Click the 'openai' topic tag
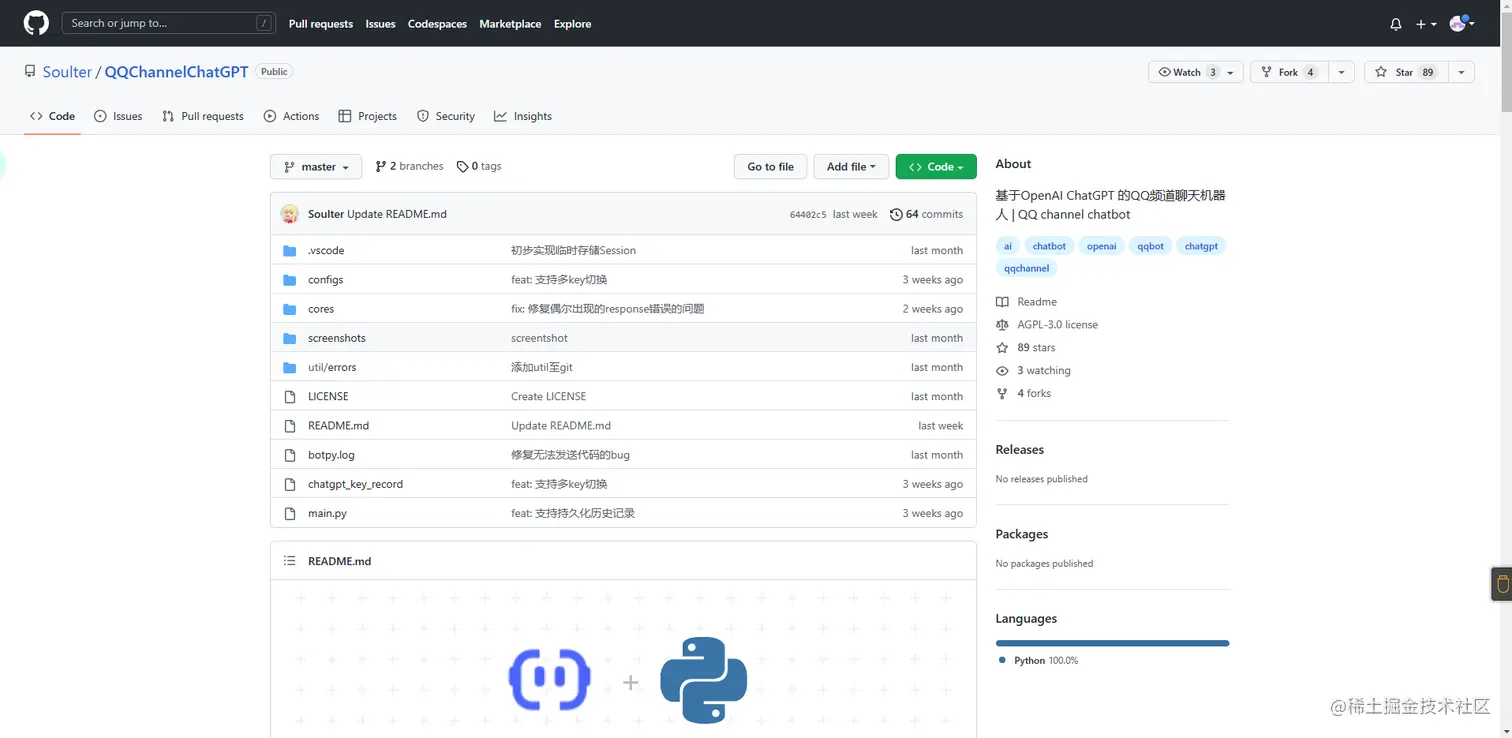 [x=1101, y=246]
